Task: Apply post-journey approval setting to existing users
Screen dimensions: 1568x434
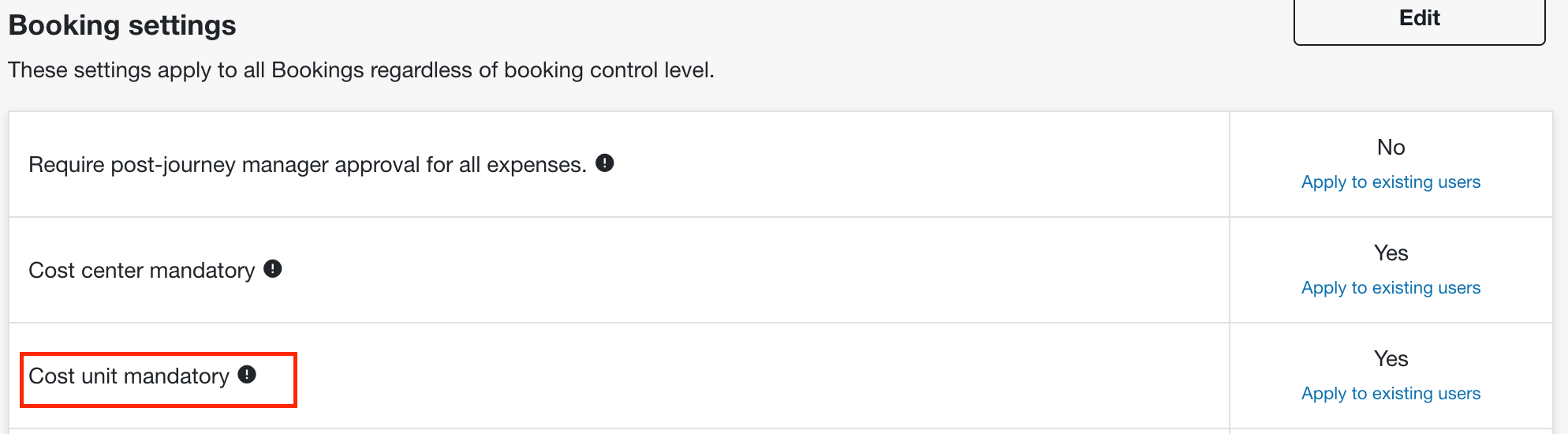Action: pyautogui.click(x=1391, y=182)
